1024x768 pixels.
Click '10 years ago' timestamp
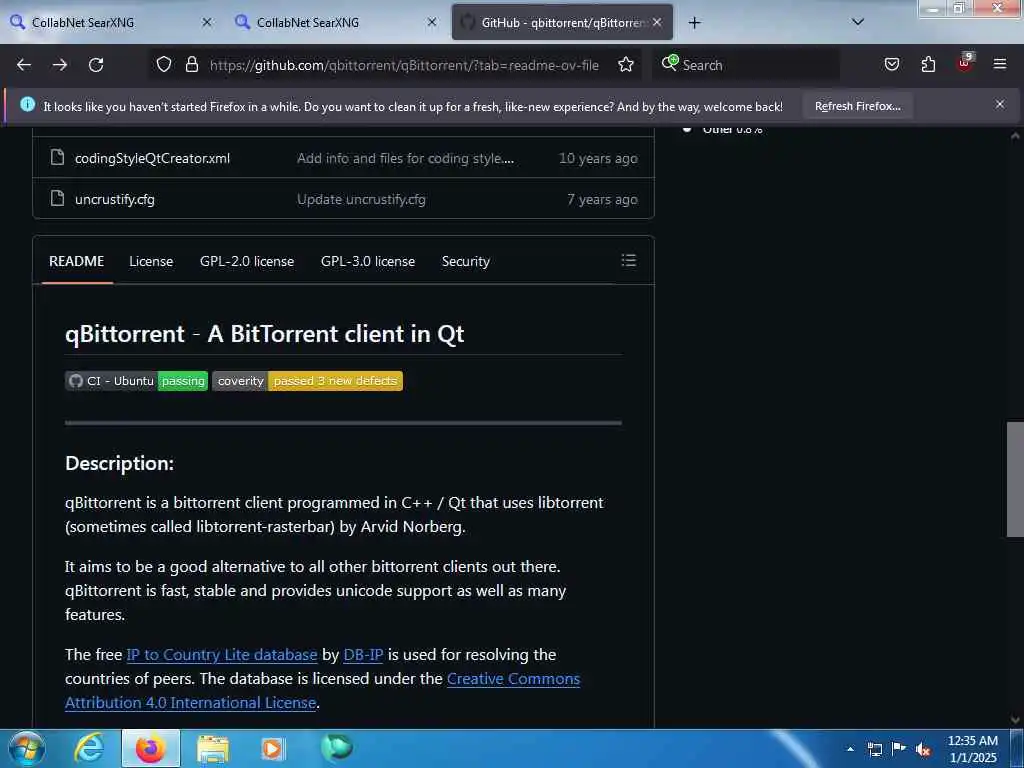point(598,158)
